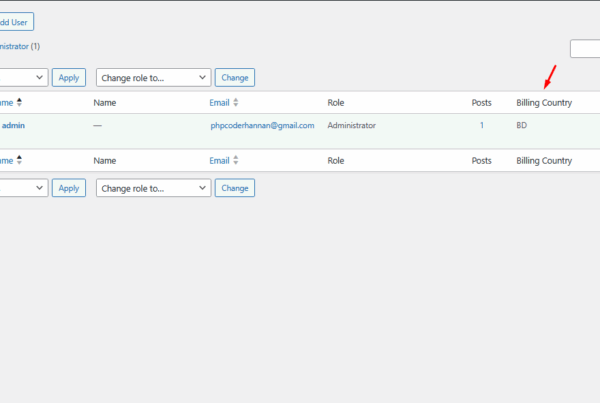Click the Change button above the table
The image size is (600, 403).
234,77
